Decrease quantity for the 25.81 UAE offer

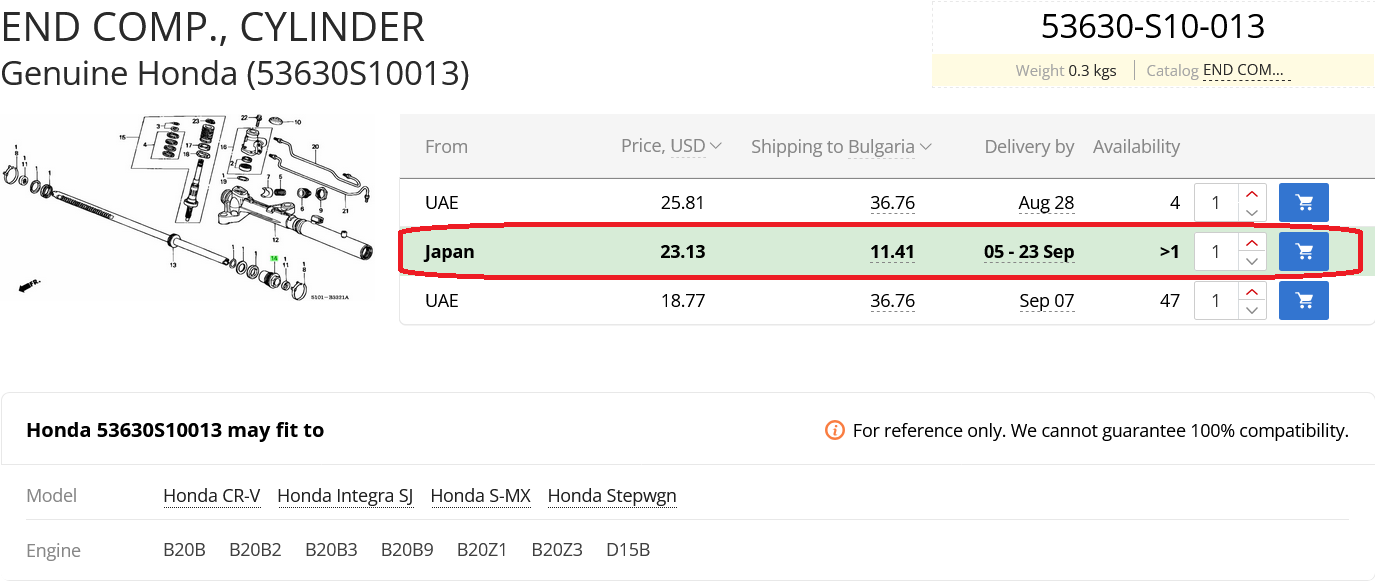pos(1252,212)
